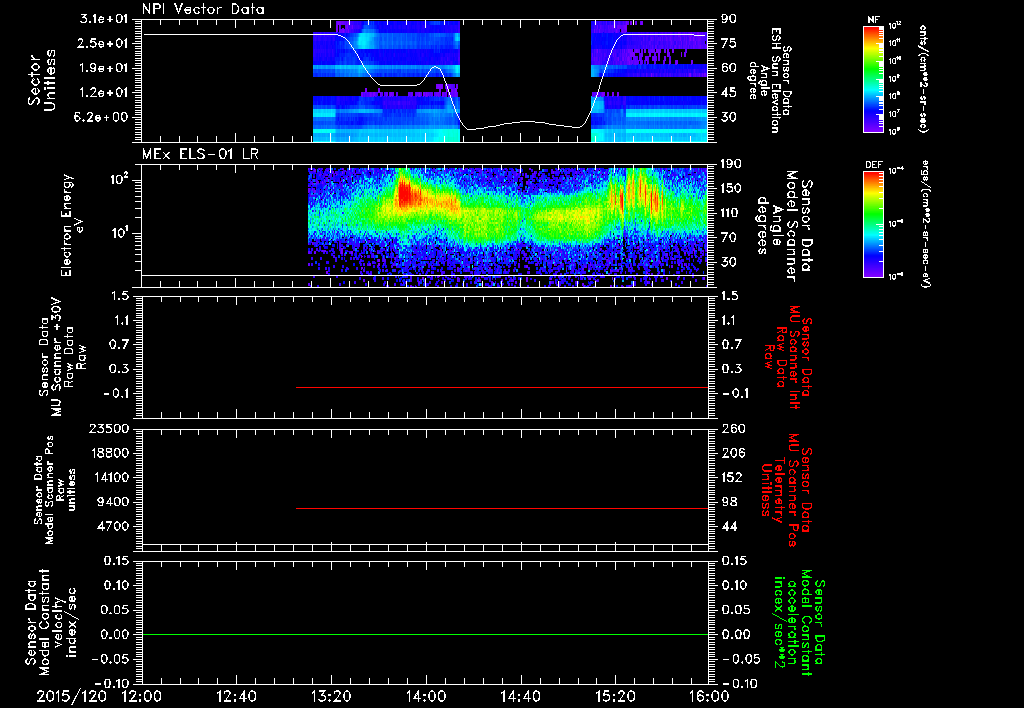Click the 'NF' label above the color bar
This screenshot has width=1024, height=708.
tap(874, 20)
